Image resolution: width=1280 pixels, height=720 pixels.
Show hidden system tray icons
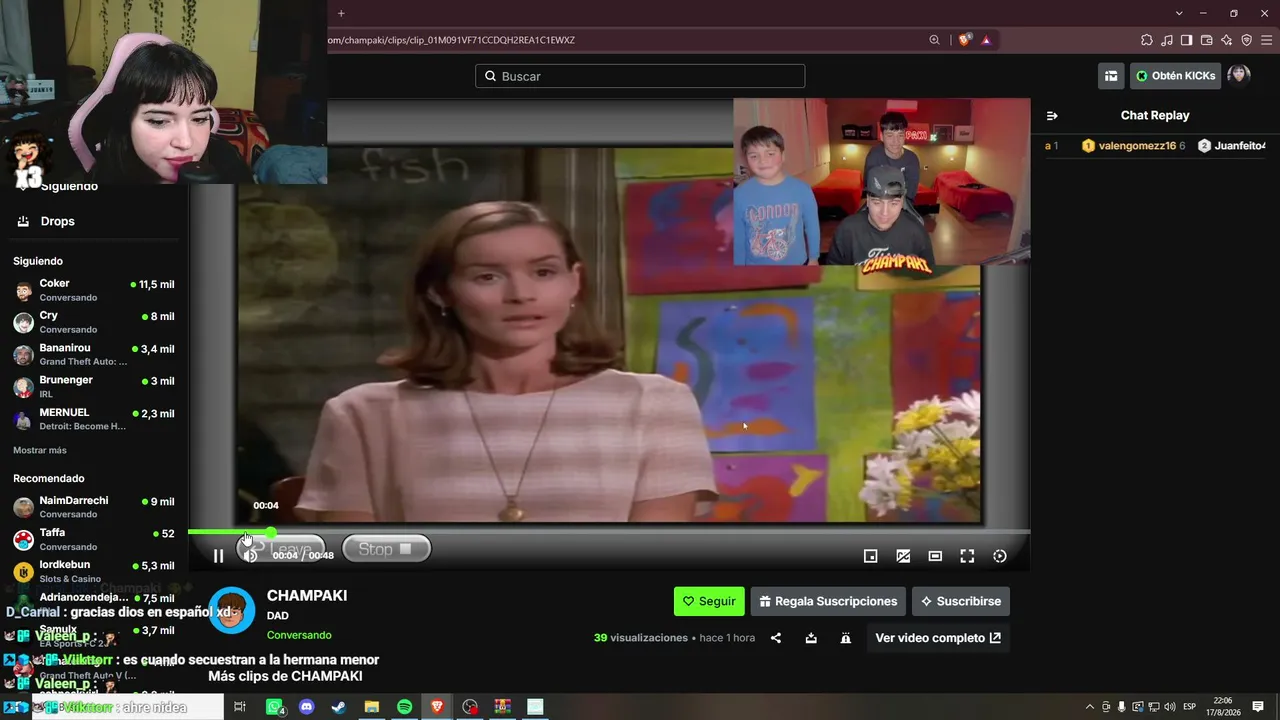pyautogui.click(x=1090, y=707)
